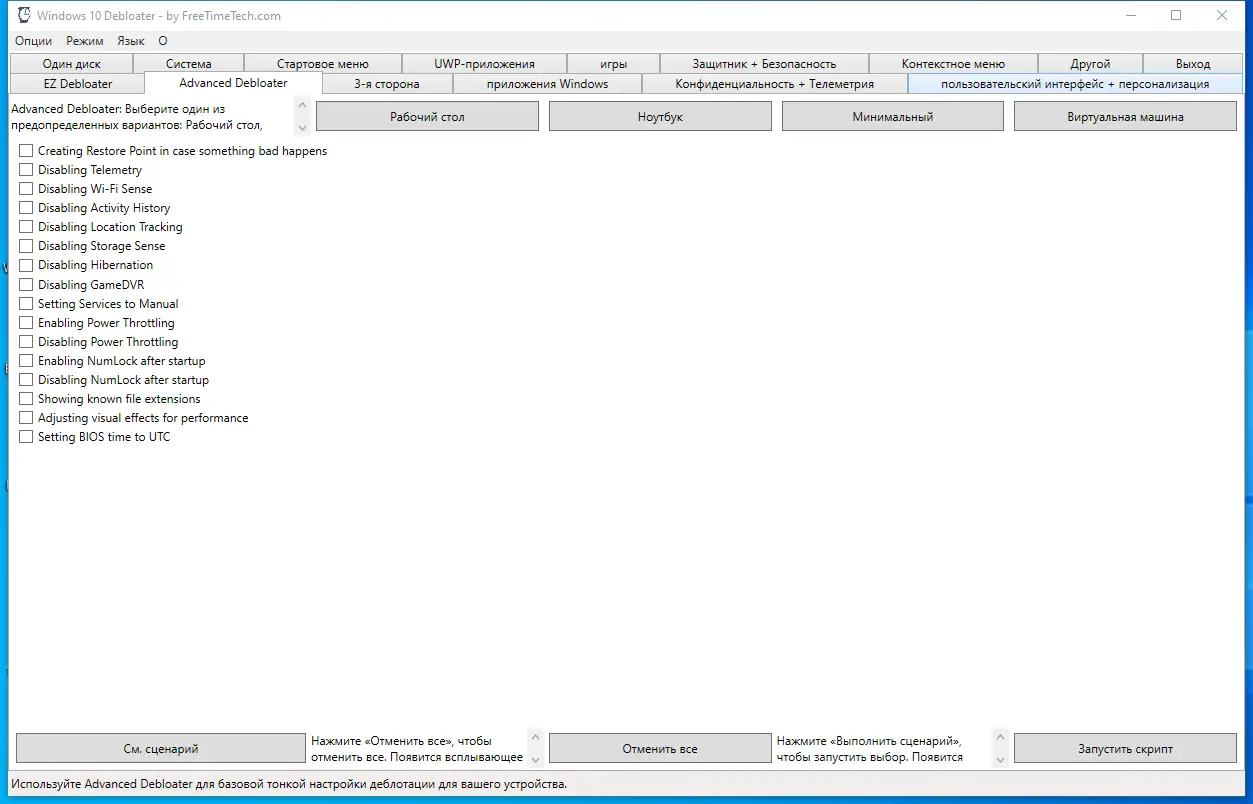Switch to the приложения Windows tab
The width and height of the screenshot is (1253, 804).
click(547, 84)
